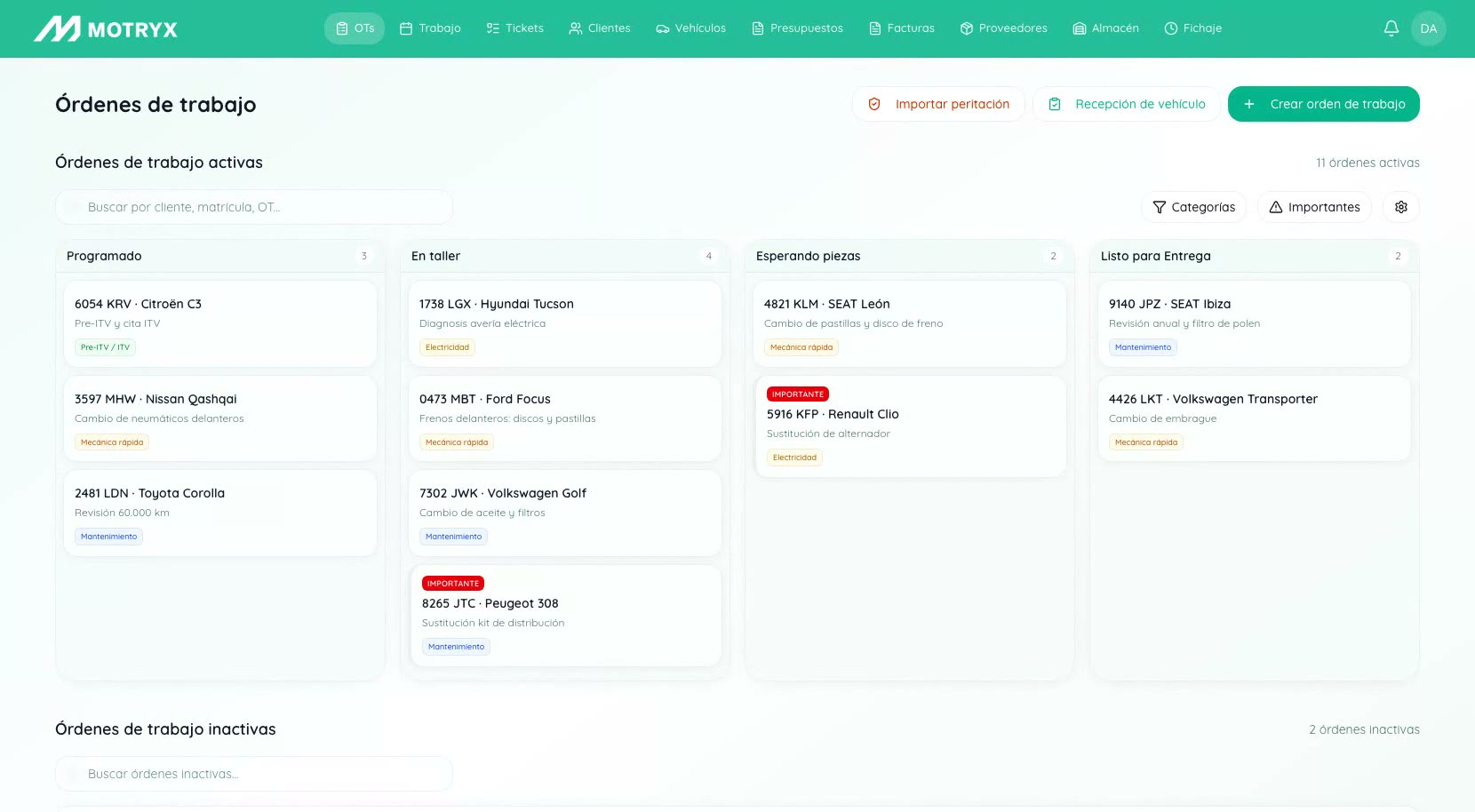Open notifications bell
This screenshot has height=812, width=1475.
coord(1391,28)
